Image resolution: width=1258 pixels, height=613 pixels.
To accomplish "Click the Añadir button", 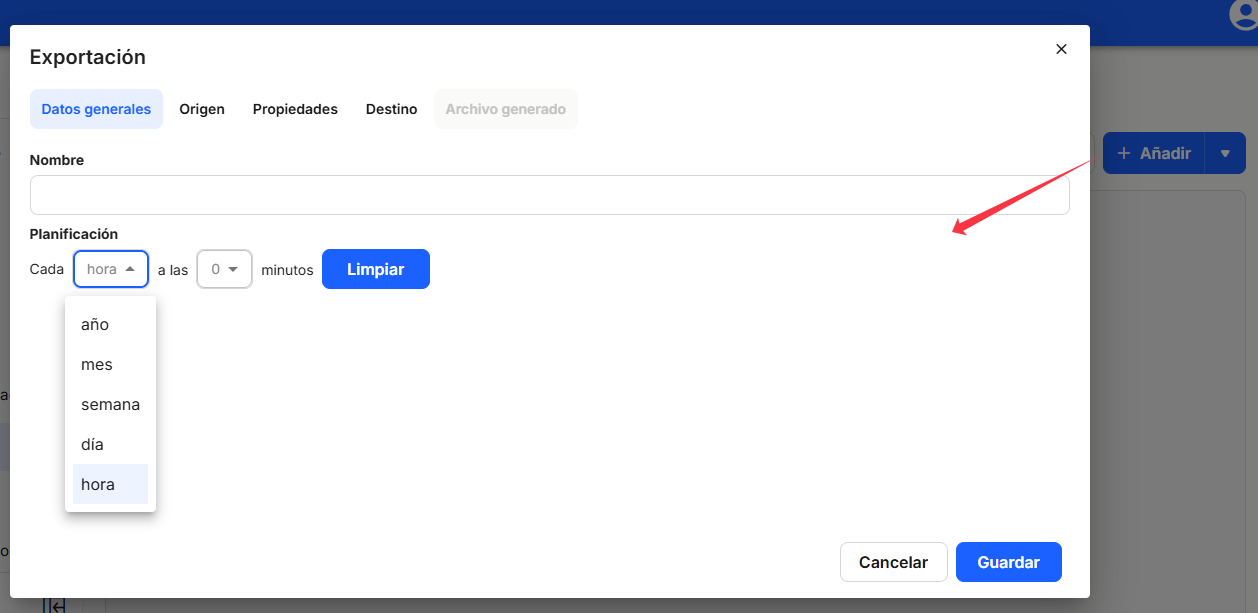I will coord(1154,153).
